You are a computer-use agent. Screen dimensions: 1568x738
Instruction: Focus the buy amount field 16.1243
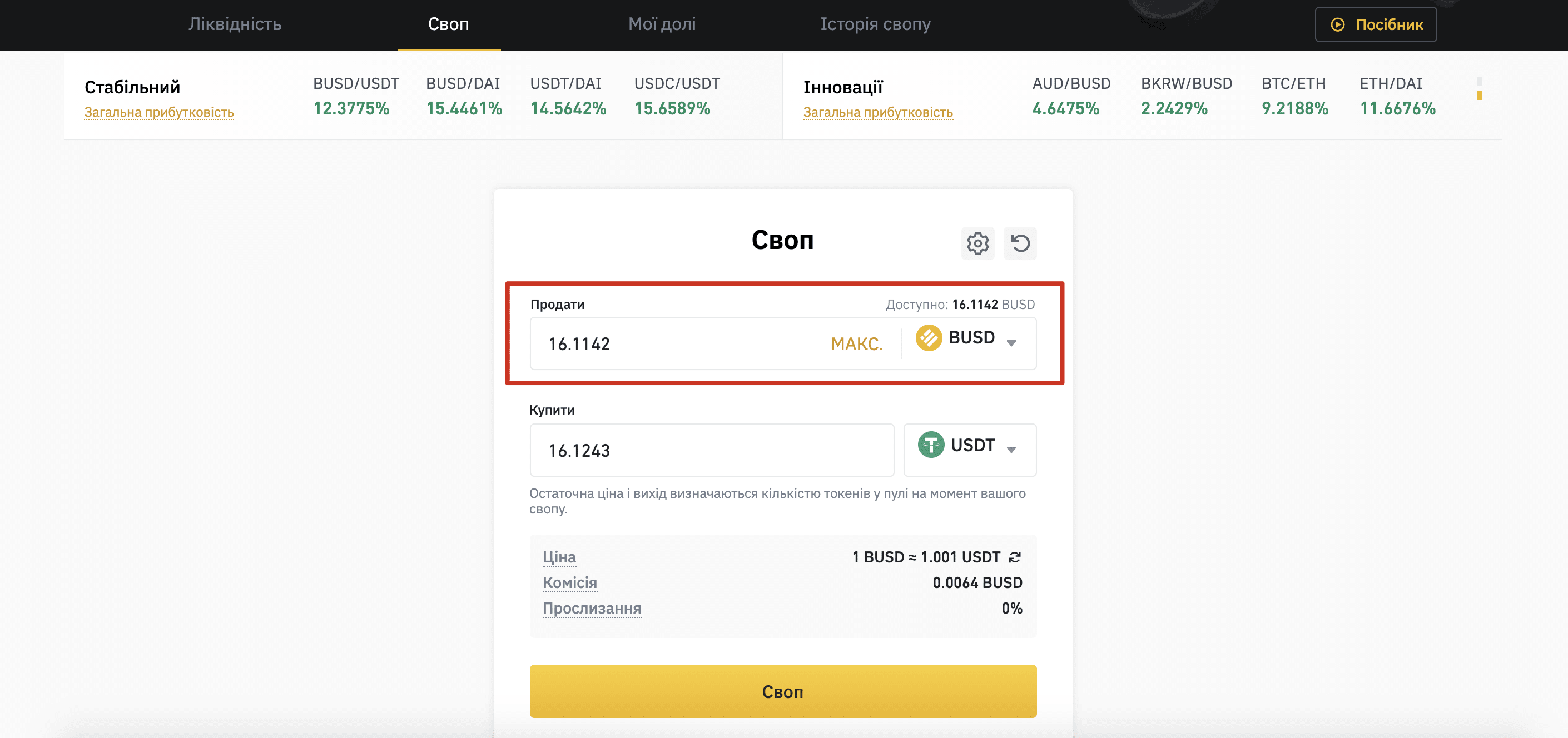click(712, 450)
